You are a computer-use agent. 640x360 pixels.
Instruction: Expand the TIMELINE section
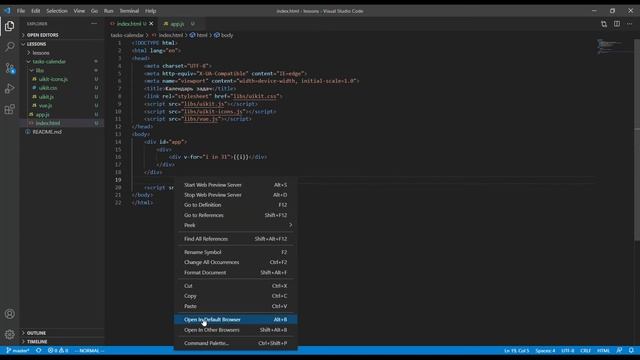[x=37, y=342]
